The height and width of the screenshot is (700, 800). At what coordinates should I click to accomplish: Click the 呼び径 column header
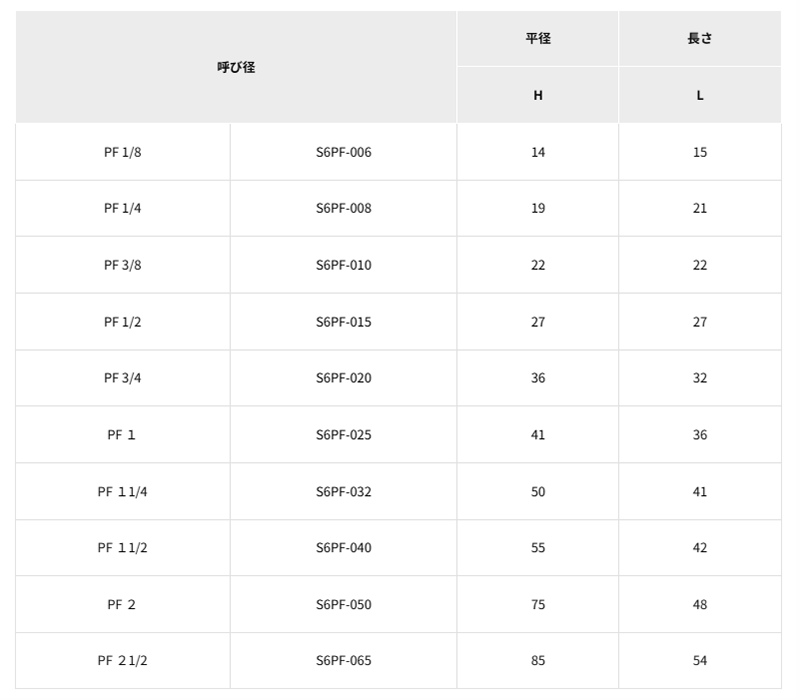click(236, 67)
